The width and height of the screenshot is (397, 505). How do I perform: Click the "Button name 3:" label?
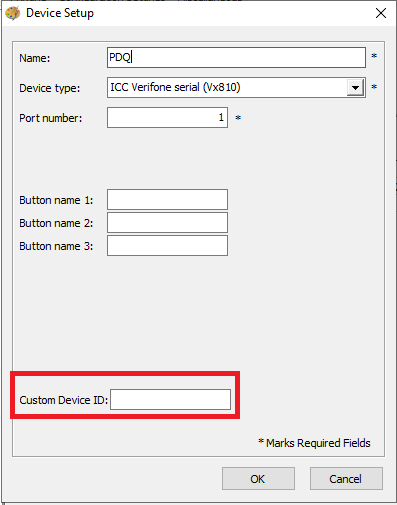click(56, 246)
